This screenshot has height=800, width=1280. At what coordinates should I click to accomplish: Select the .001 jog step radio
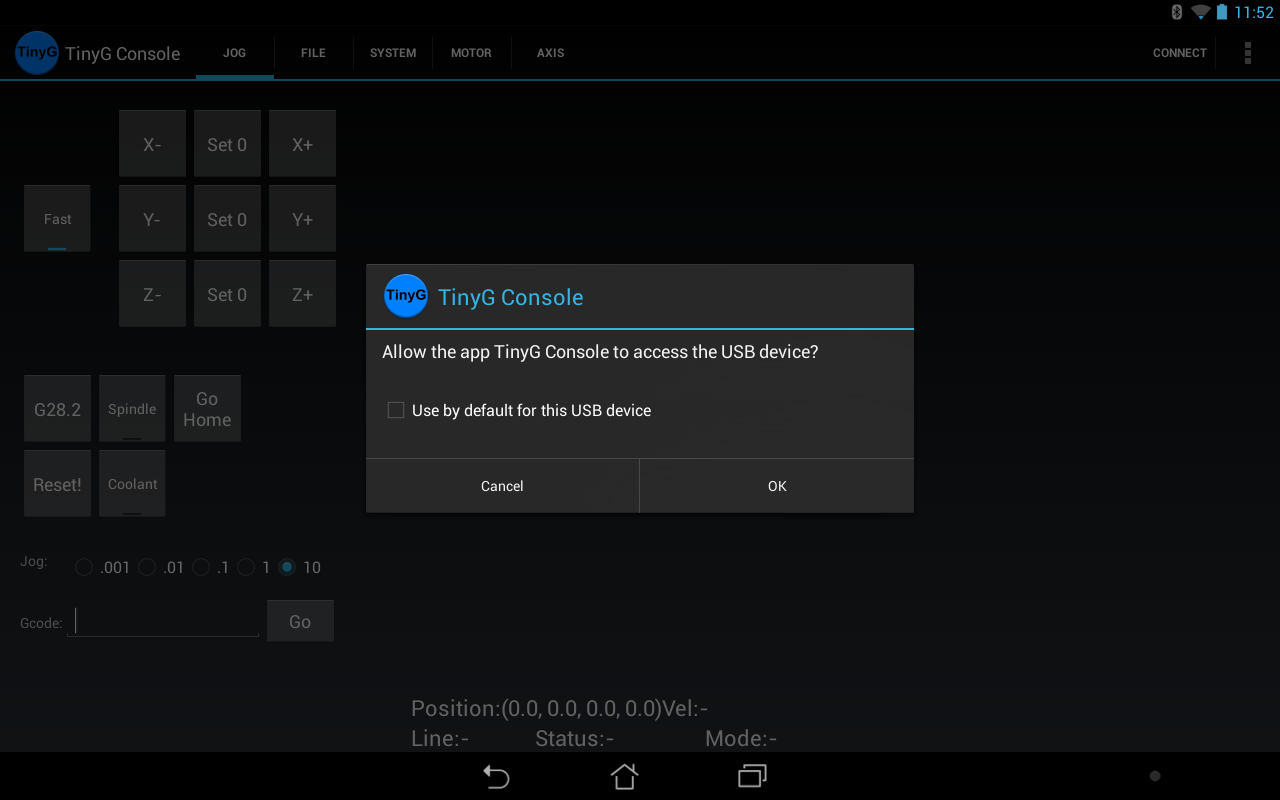point(84,567)
